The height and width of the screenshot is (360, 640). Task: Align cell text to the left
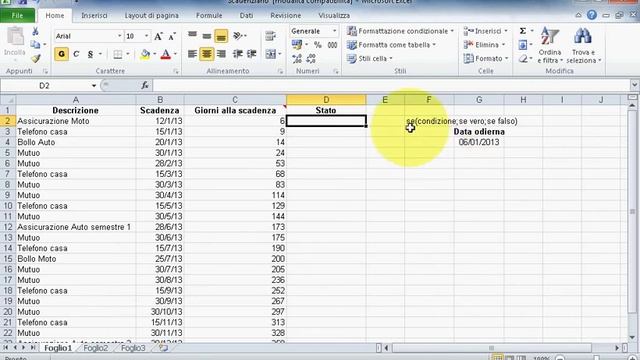click(x=192, y=54)
